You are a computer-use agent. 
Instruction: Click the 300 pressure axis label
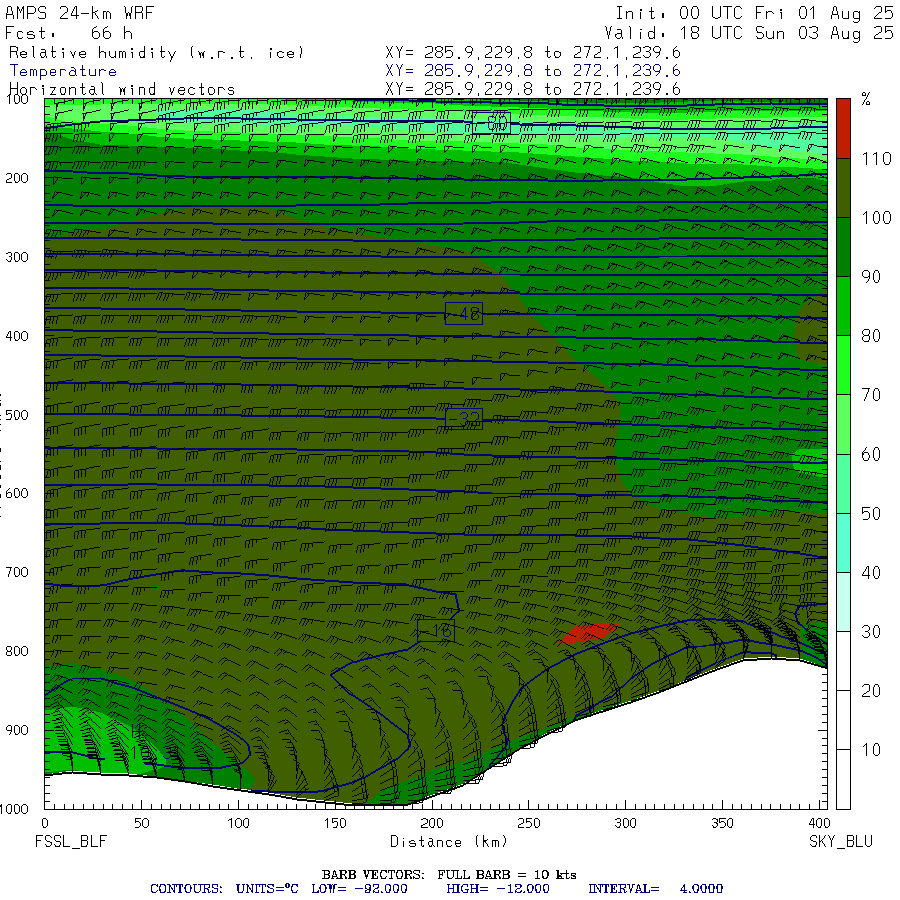point(17,257)
